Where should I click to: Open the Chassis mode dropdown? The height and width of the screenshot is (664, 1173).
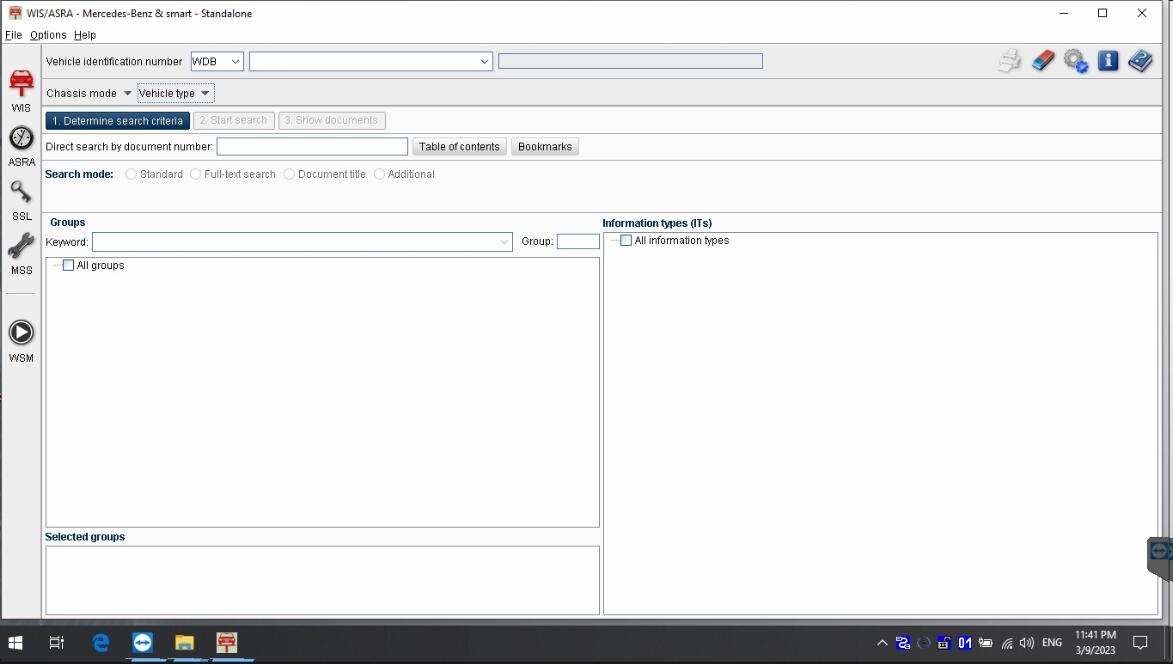[x=87, y=92]
